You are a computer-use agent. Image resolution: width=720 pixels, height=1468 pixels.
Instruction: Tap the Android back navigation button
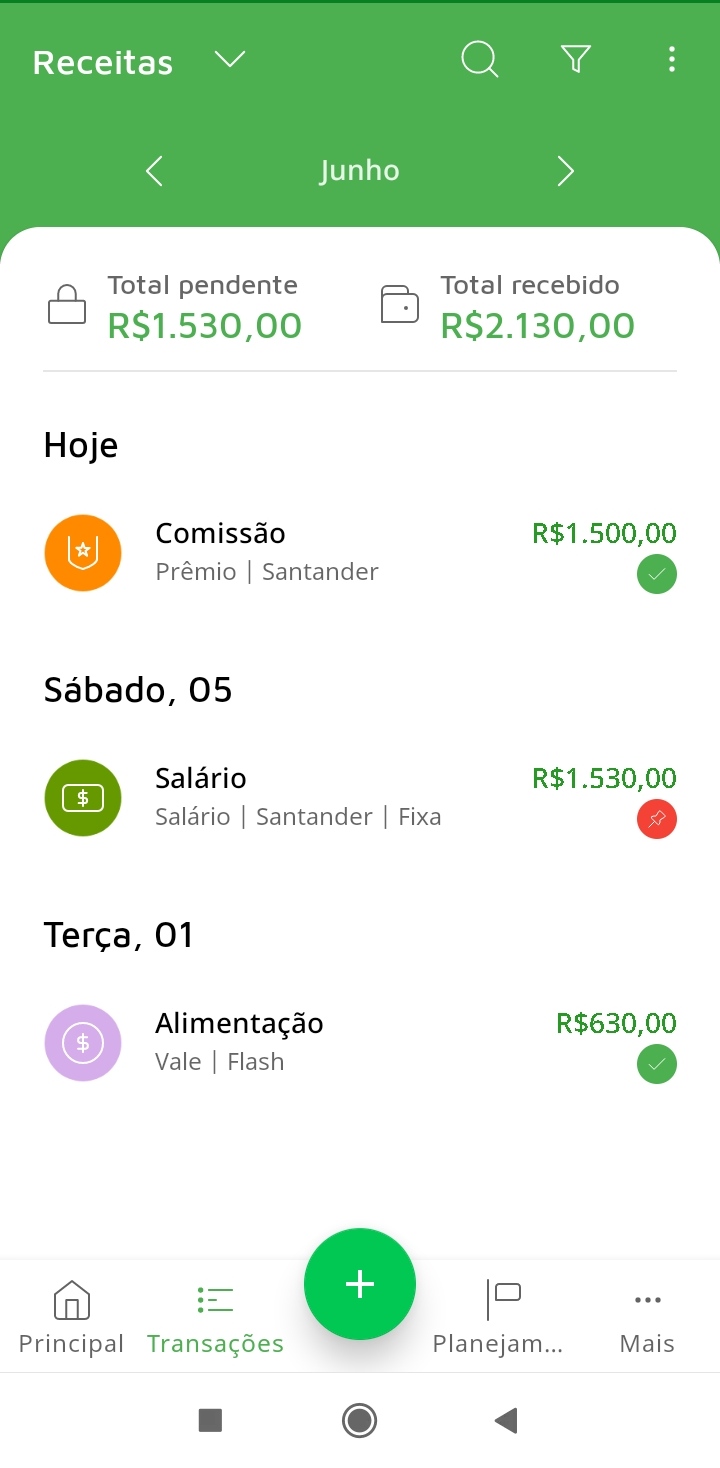click(x=507, y=1420)
